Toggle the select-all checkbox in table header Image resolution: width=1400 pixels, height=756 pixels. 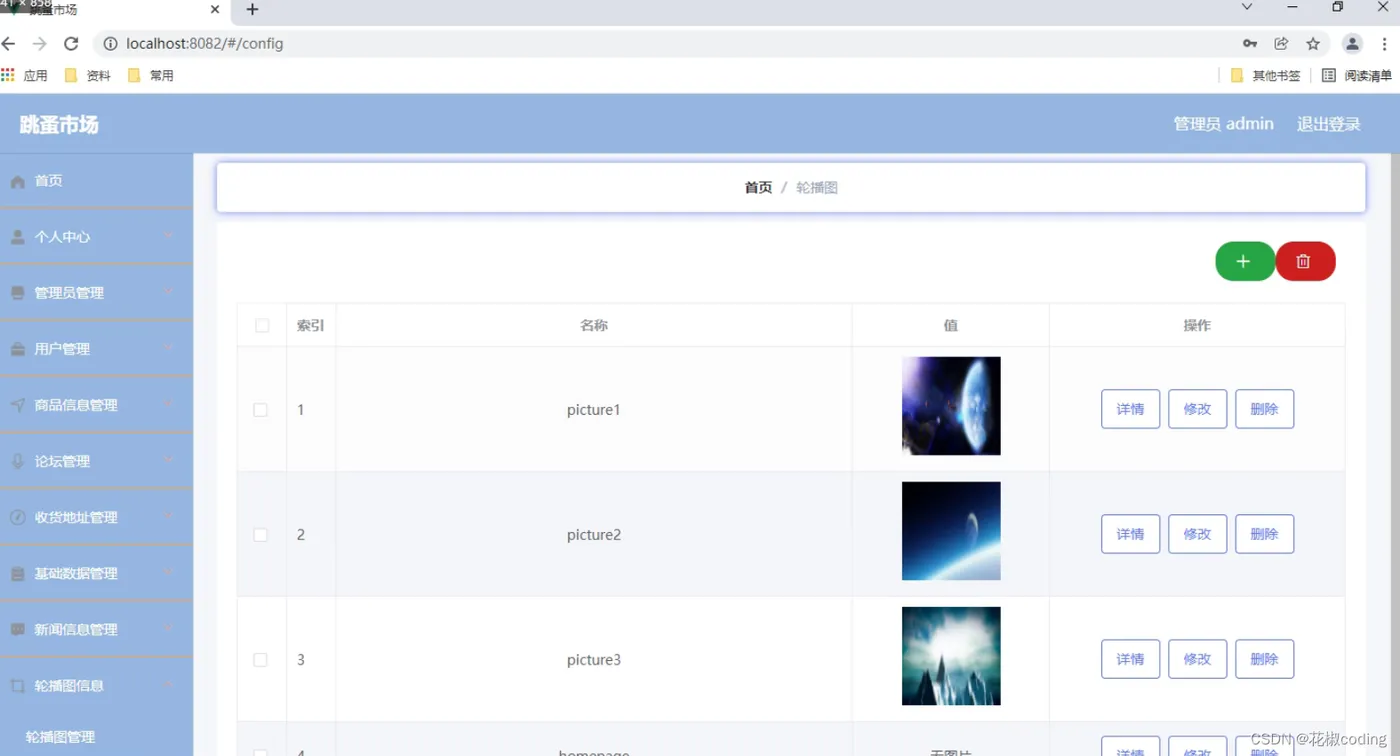262,326
